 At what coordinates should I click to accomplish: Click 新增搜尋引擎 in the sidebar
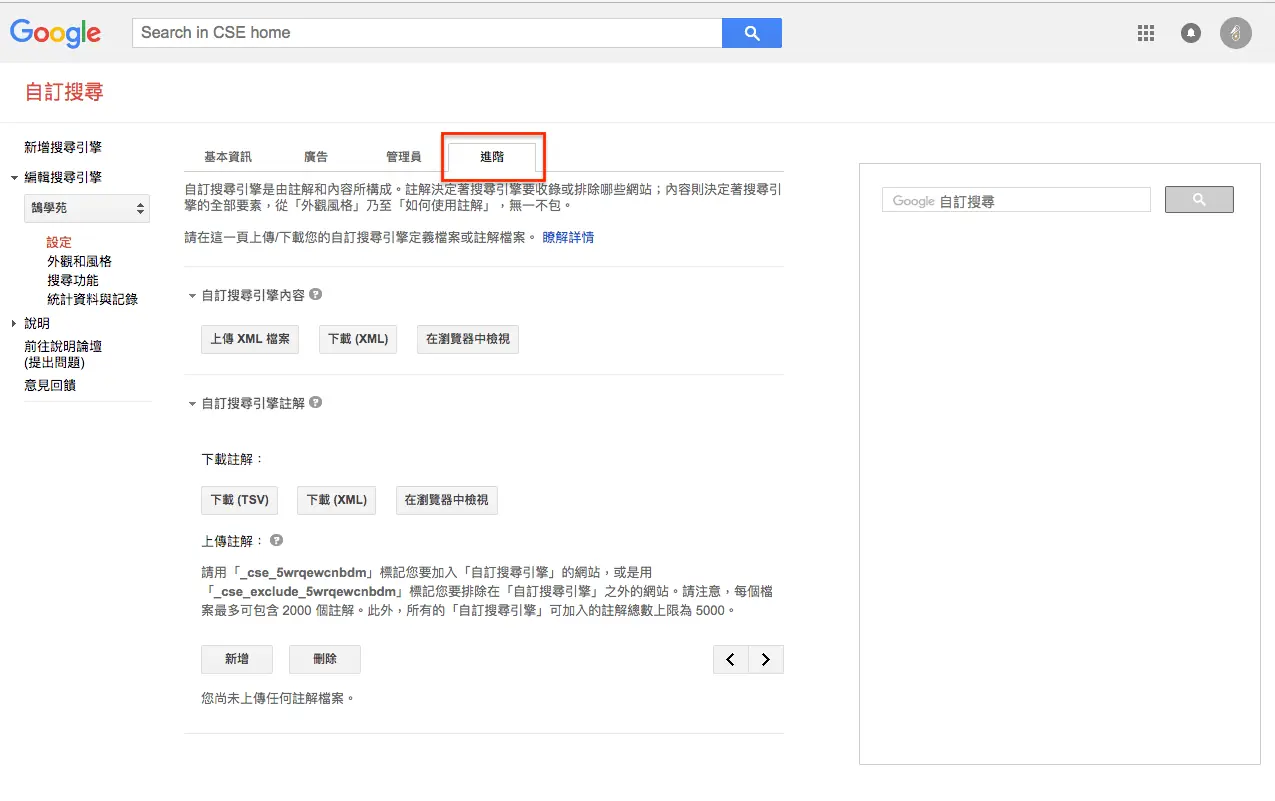click(63, 147)
